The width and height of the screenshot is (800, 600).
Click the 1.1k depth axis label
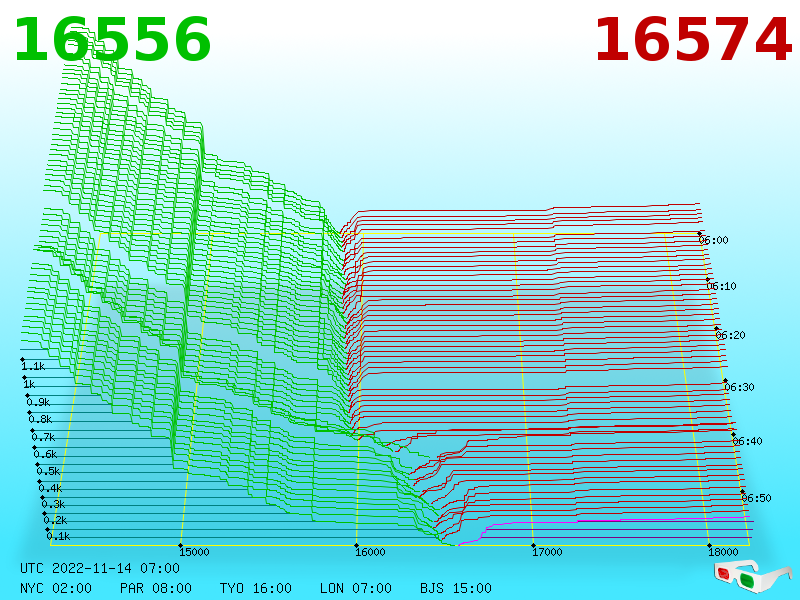[x=33, y=366]
